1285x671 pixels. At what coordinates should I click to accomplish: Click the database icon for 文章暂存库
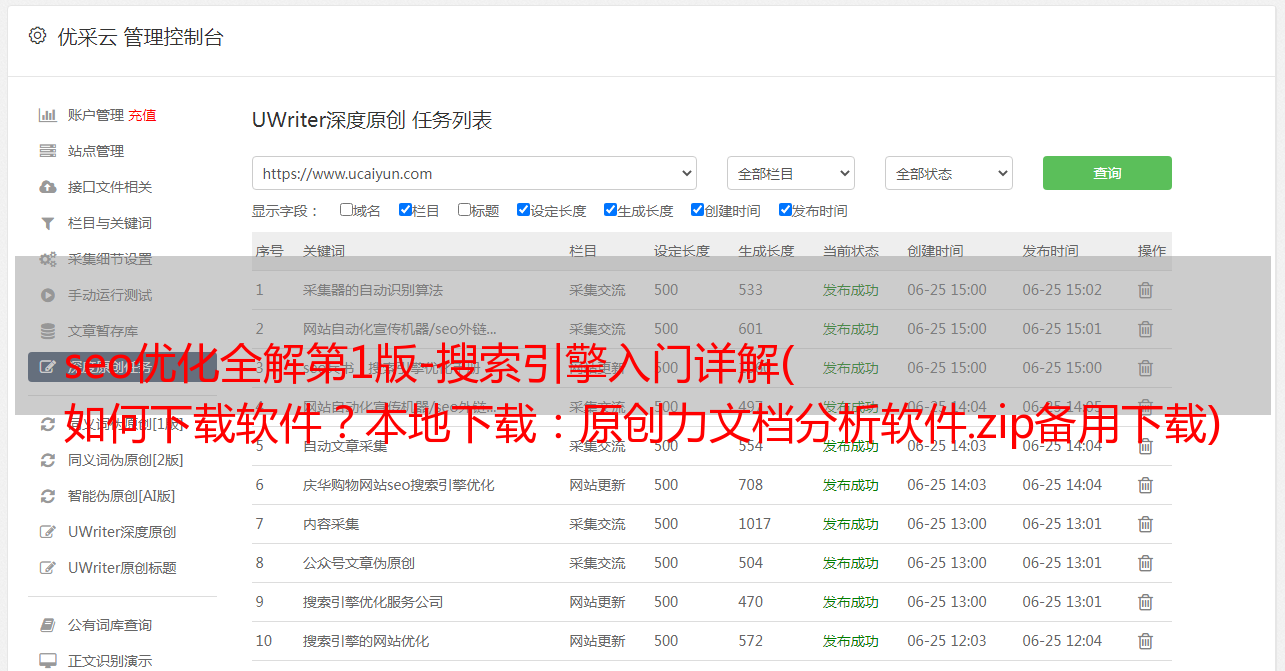[x=47, y=331]
